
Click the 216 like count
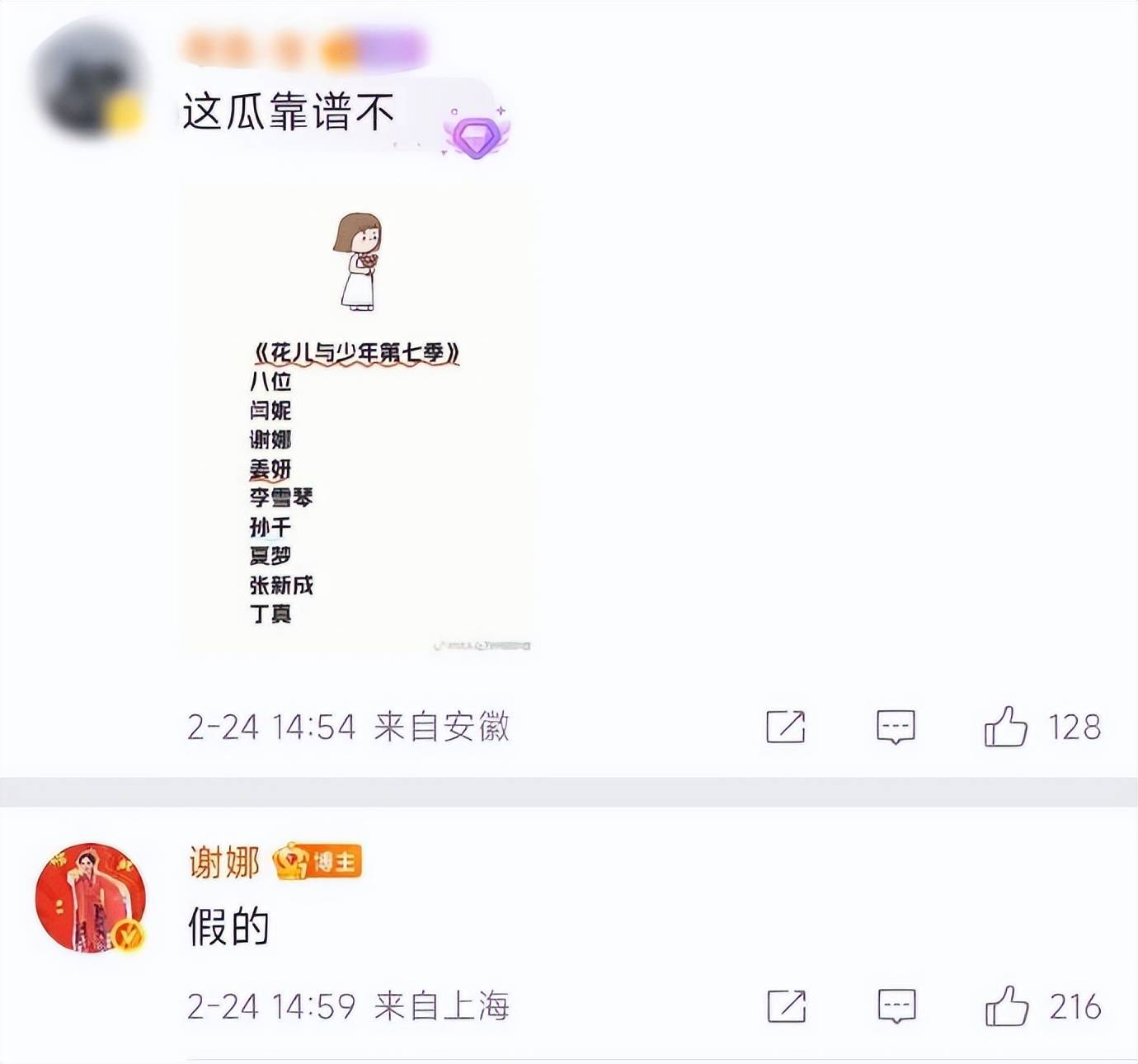(1075, 1006)
